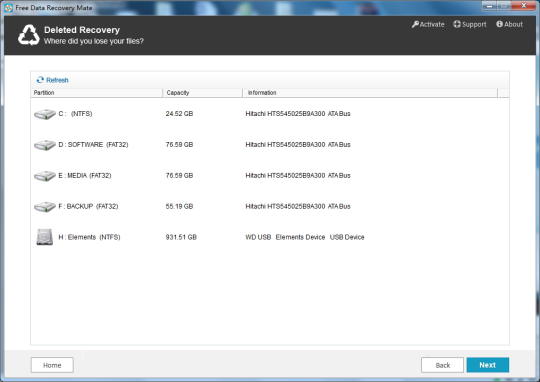Click the 55.19 GB capacity value
540x382 pixels.
point(179,206)
